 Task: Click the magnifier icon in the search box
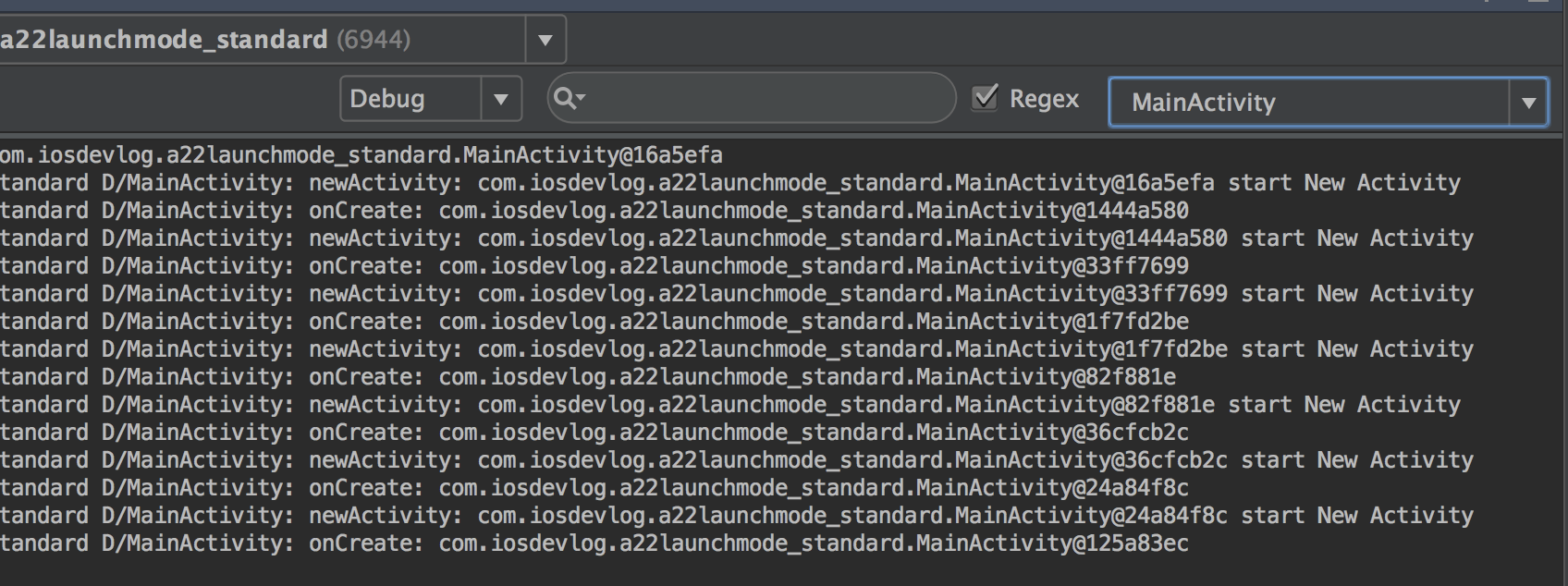coord(570,98)
